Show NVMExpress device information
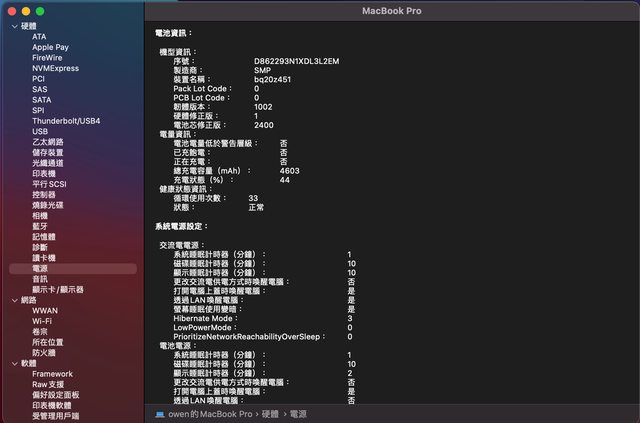Viewport: 640px width, 423px height. tap(55, 68)
